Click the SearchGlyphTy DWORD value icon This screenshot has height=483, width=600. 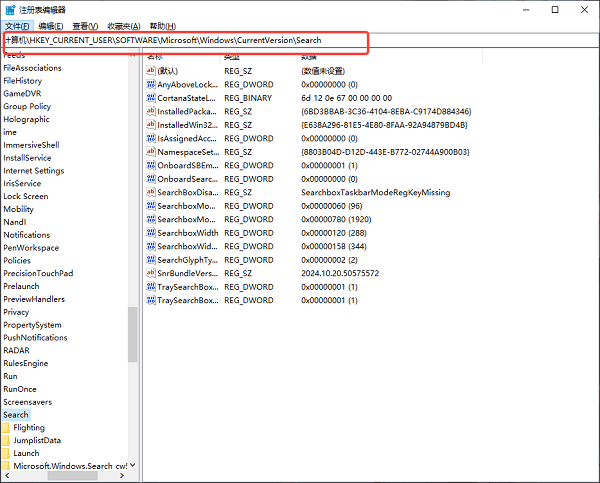pyautogui.click(x=151, y=260)
